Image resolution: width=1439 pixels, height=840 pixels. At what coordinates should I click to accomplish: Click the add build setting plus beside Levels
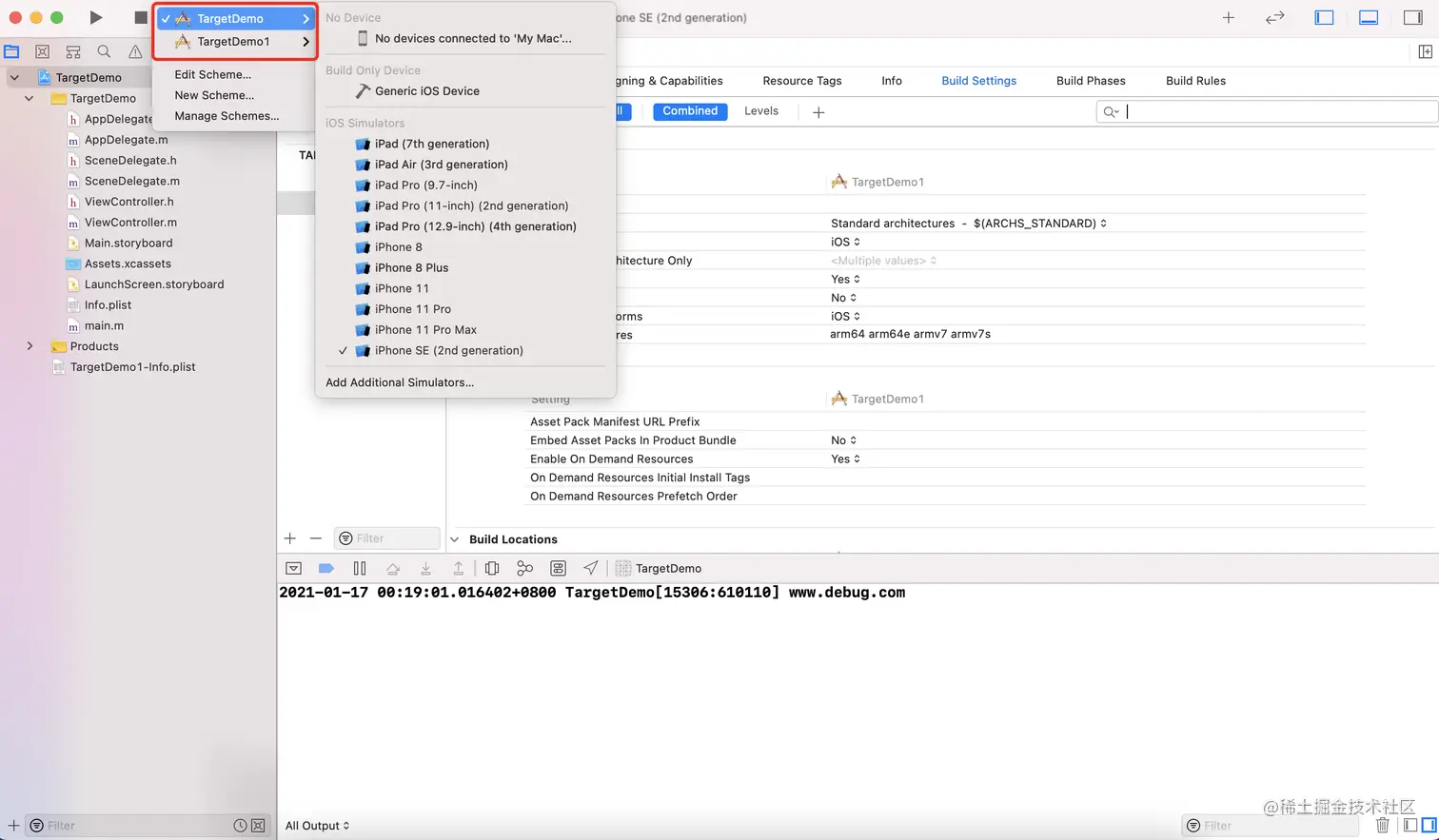coord(818,112)
